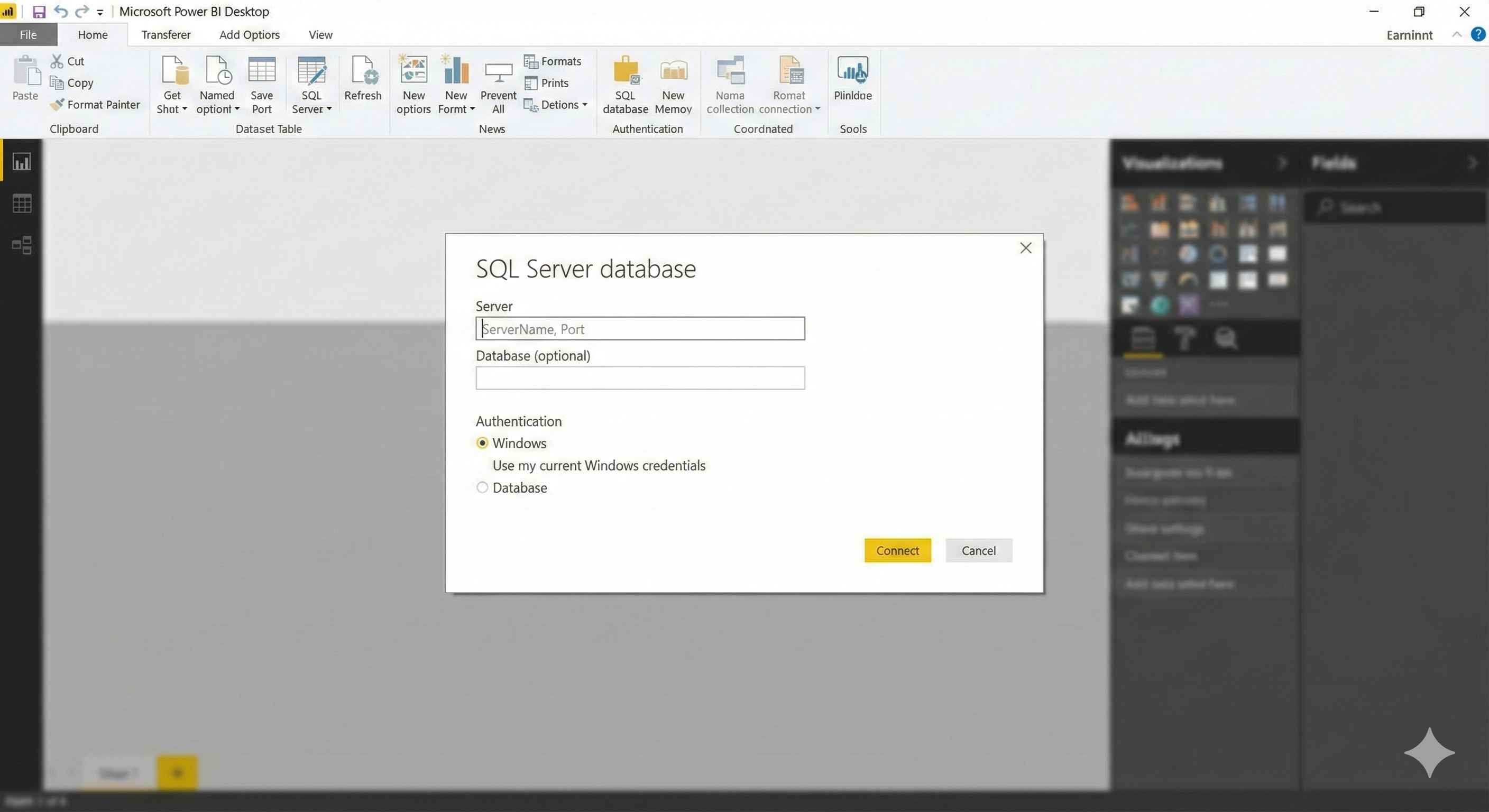Select Windows authentication radio button
Image resolution: width=1489 pixels, height=812 pixels.
482,442
